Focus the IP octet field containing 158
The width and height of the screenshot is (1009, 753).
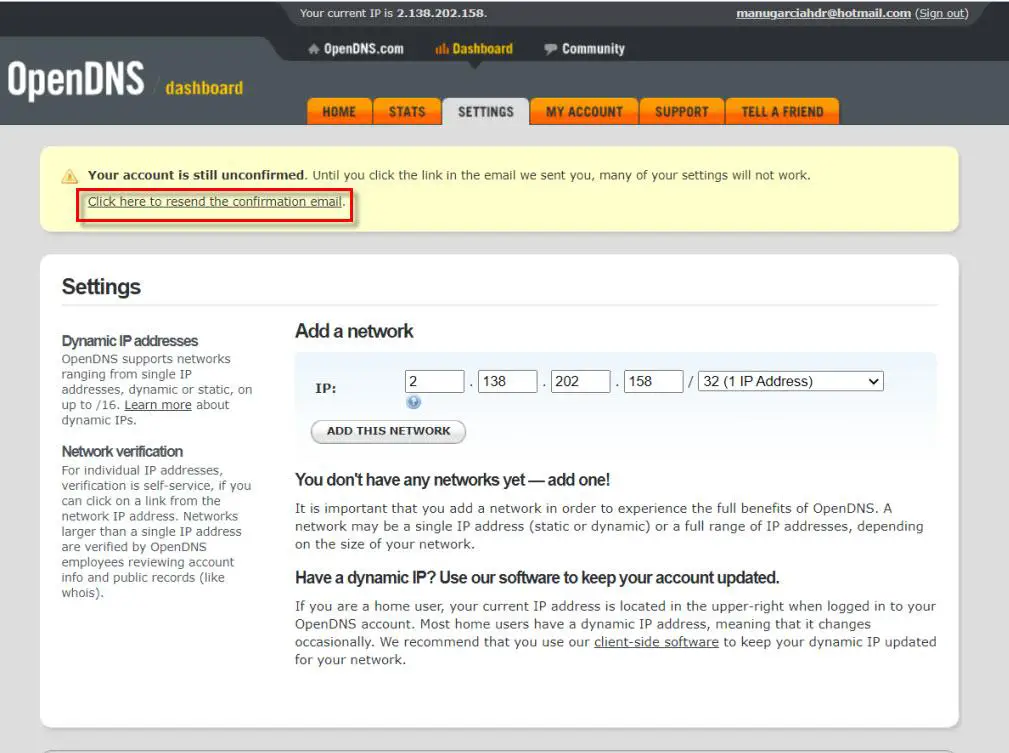point(653,381)
